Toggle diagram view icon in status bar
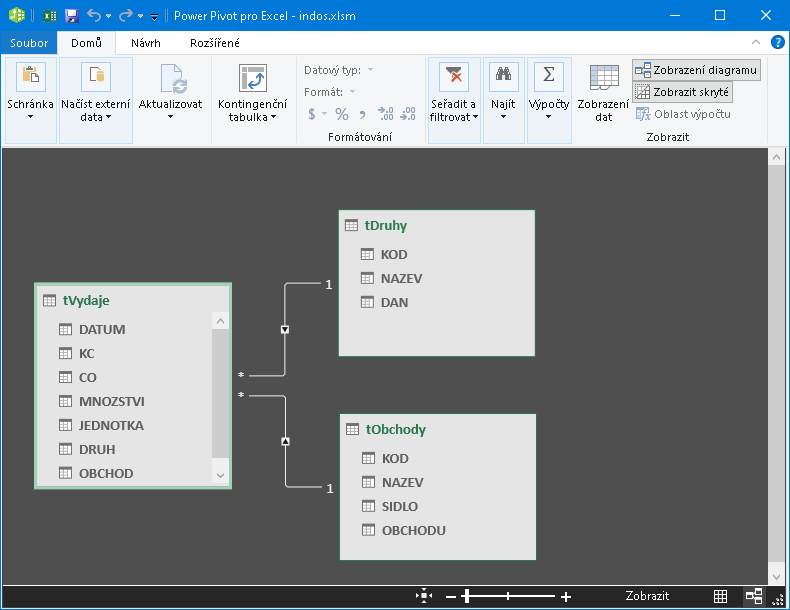The width and height of the screenshot is (790, 610). [x=754, y=596]
